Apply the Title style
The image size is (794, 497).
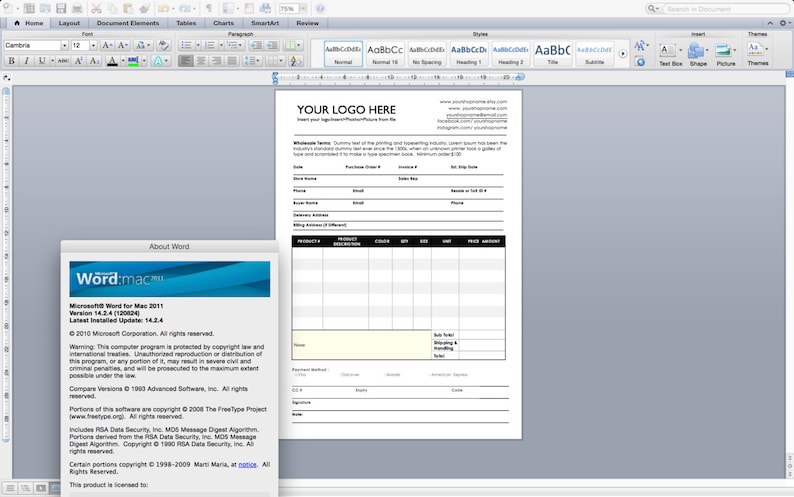[x=552, y=54]
